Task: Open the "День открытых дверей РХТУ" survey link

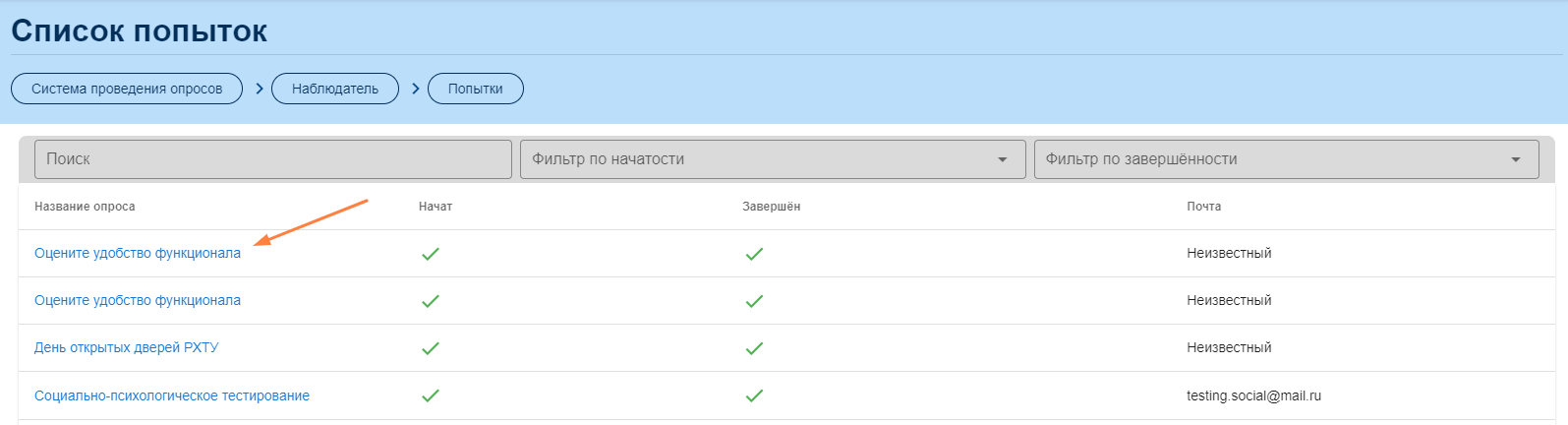Action: [x=126, y=348]
